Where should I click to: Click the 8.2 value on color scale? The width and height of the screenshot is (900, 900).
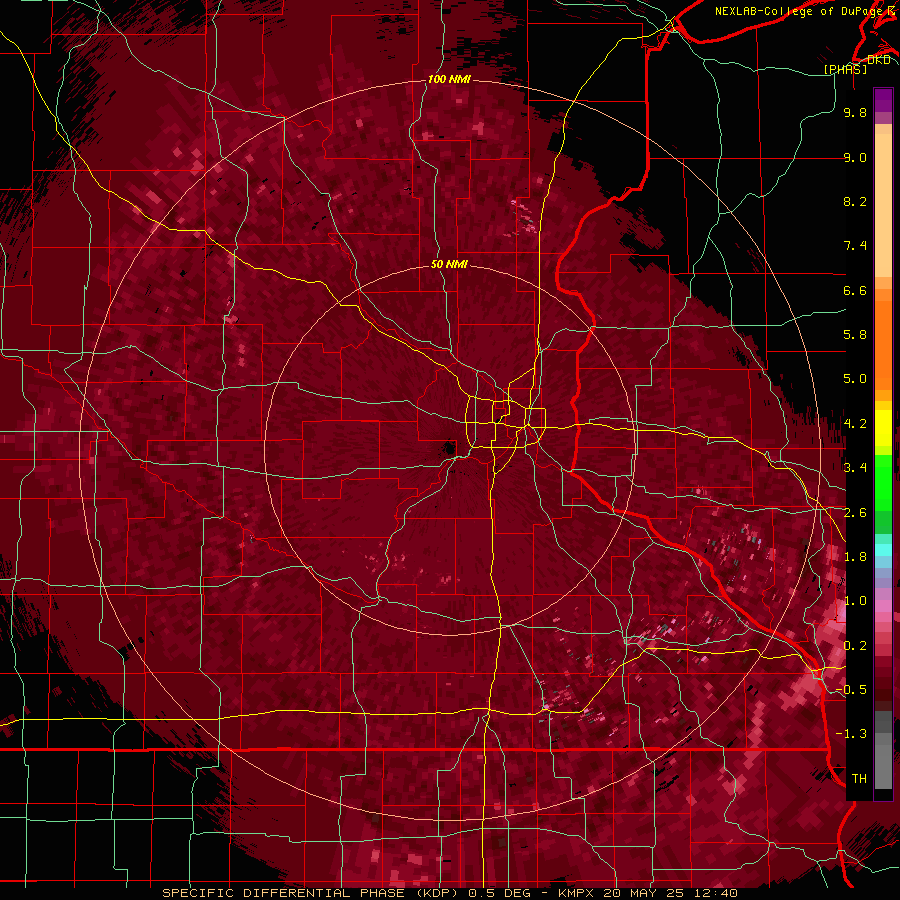tap(855, 201)
